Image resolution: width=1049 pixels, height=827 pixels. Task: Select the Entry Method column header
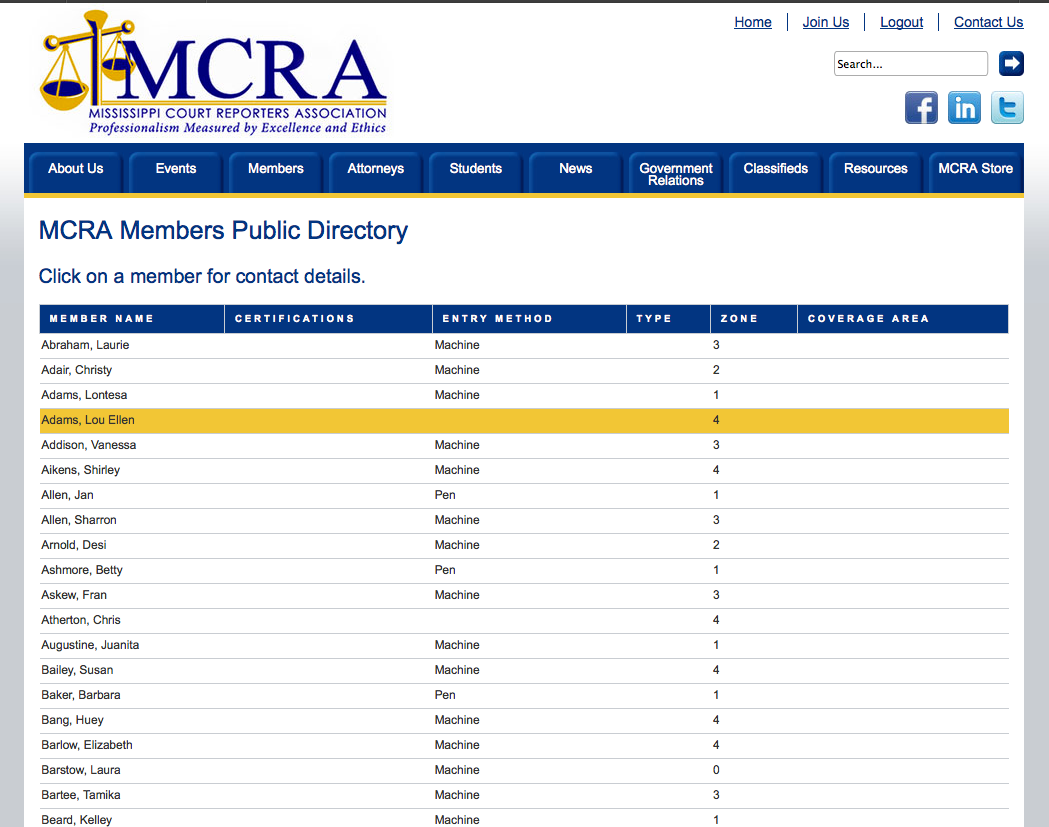(x=497, y=319)
